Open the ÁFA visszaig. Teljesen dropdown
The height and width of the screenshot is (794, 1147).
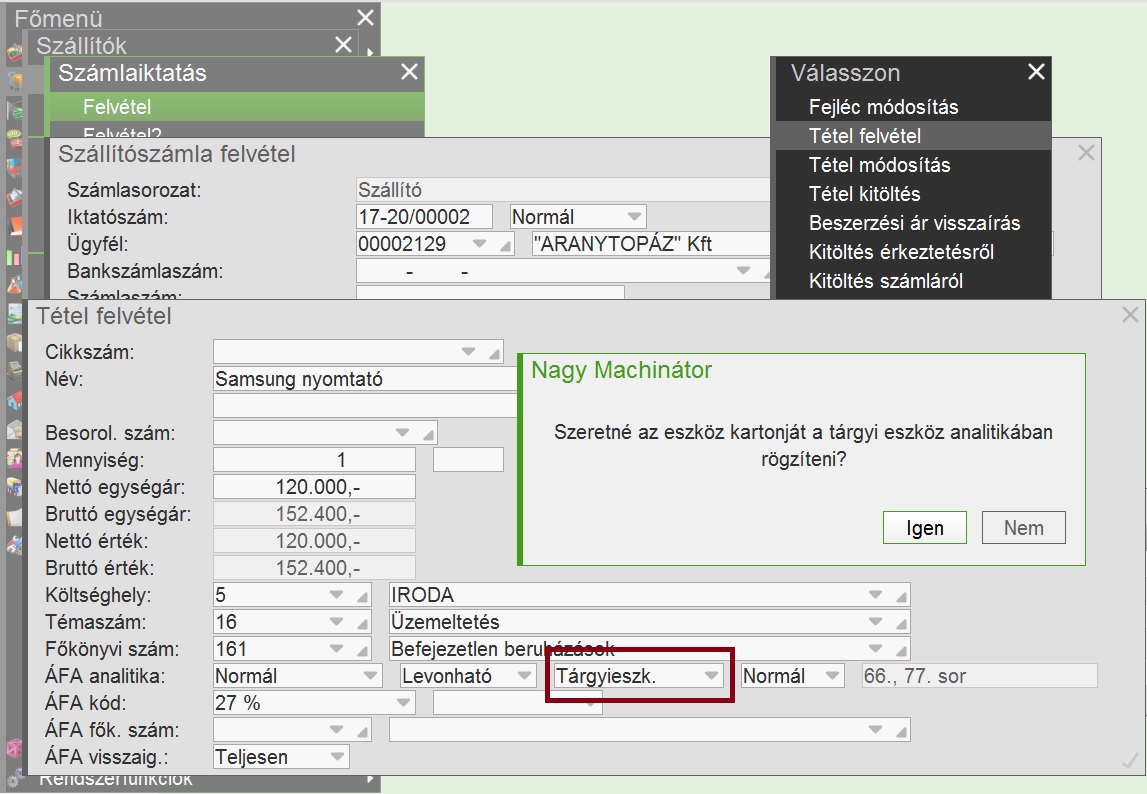[x=337, y=757]
